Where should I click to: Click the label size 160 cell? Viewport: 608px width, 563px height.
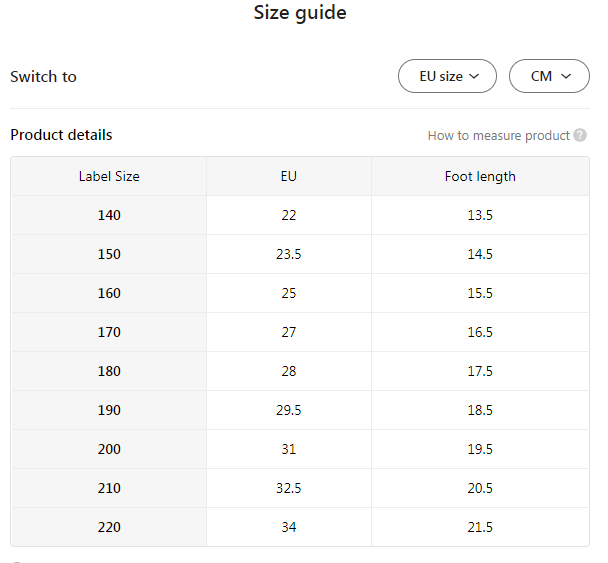(109, 293)
